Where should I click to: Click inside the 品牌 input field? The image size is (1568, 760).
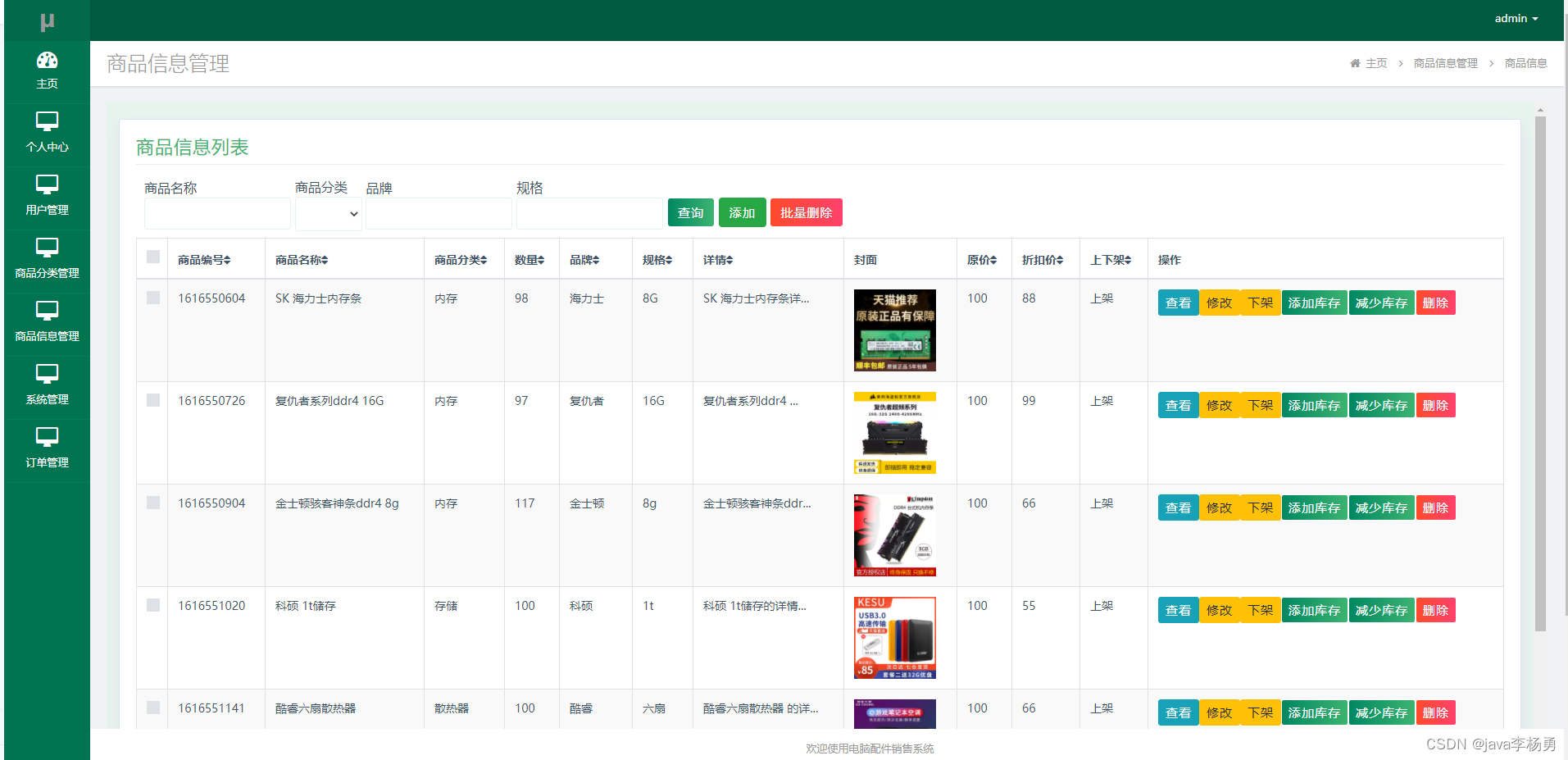439,213
